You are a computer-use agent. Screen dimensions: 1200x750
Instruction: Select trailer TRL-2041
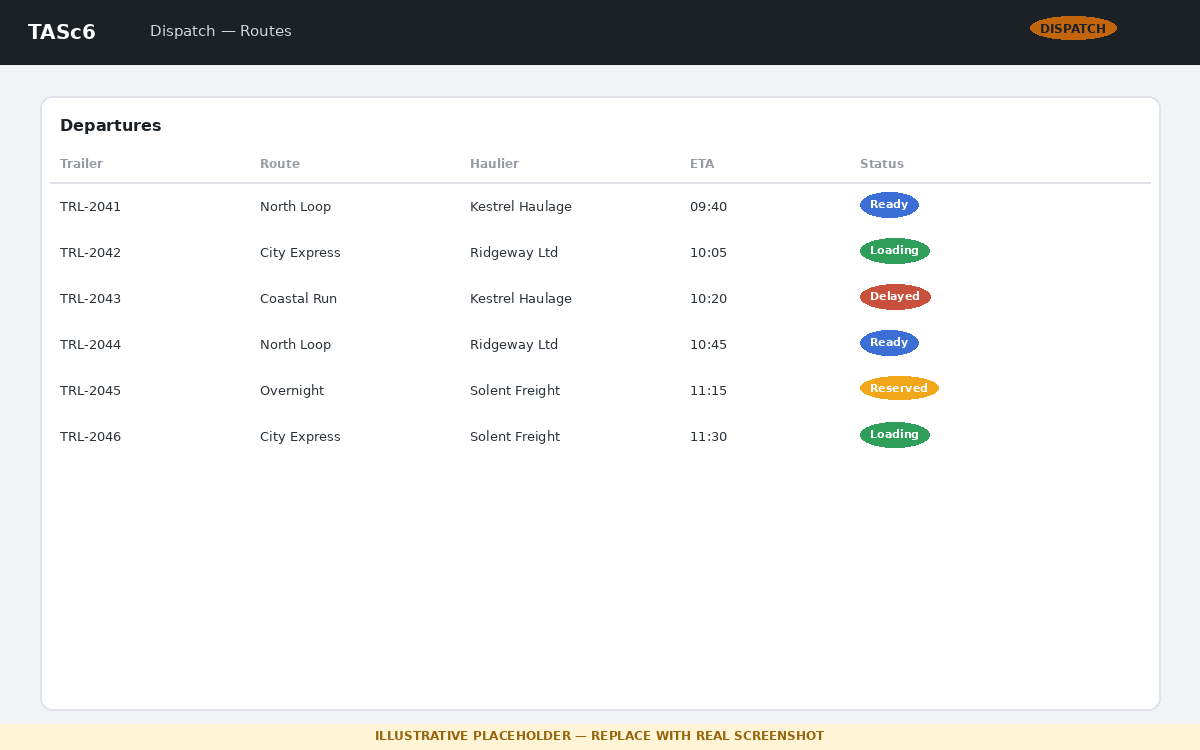click(x=90, y=207)
